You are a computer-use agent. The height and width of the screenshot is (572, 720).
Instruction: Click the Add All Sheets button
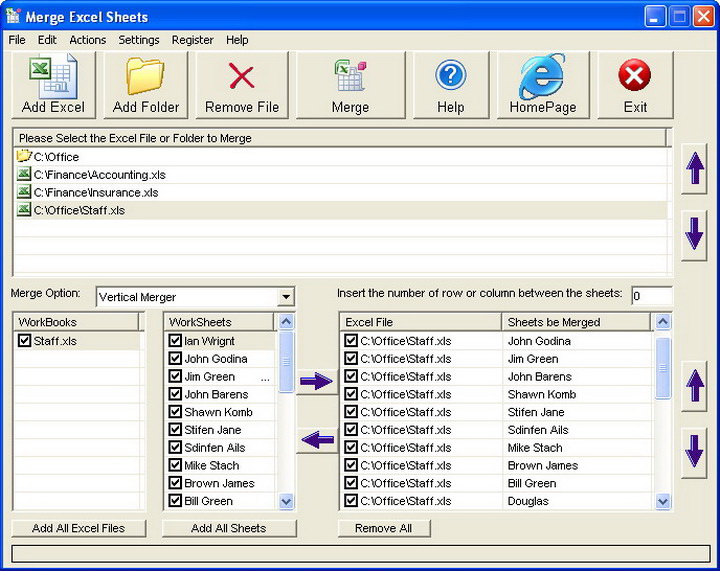[x=229, y=528]
